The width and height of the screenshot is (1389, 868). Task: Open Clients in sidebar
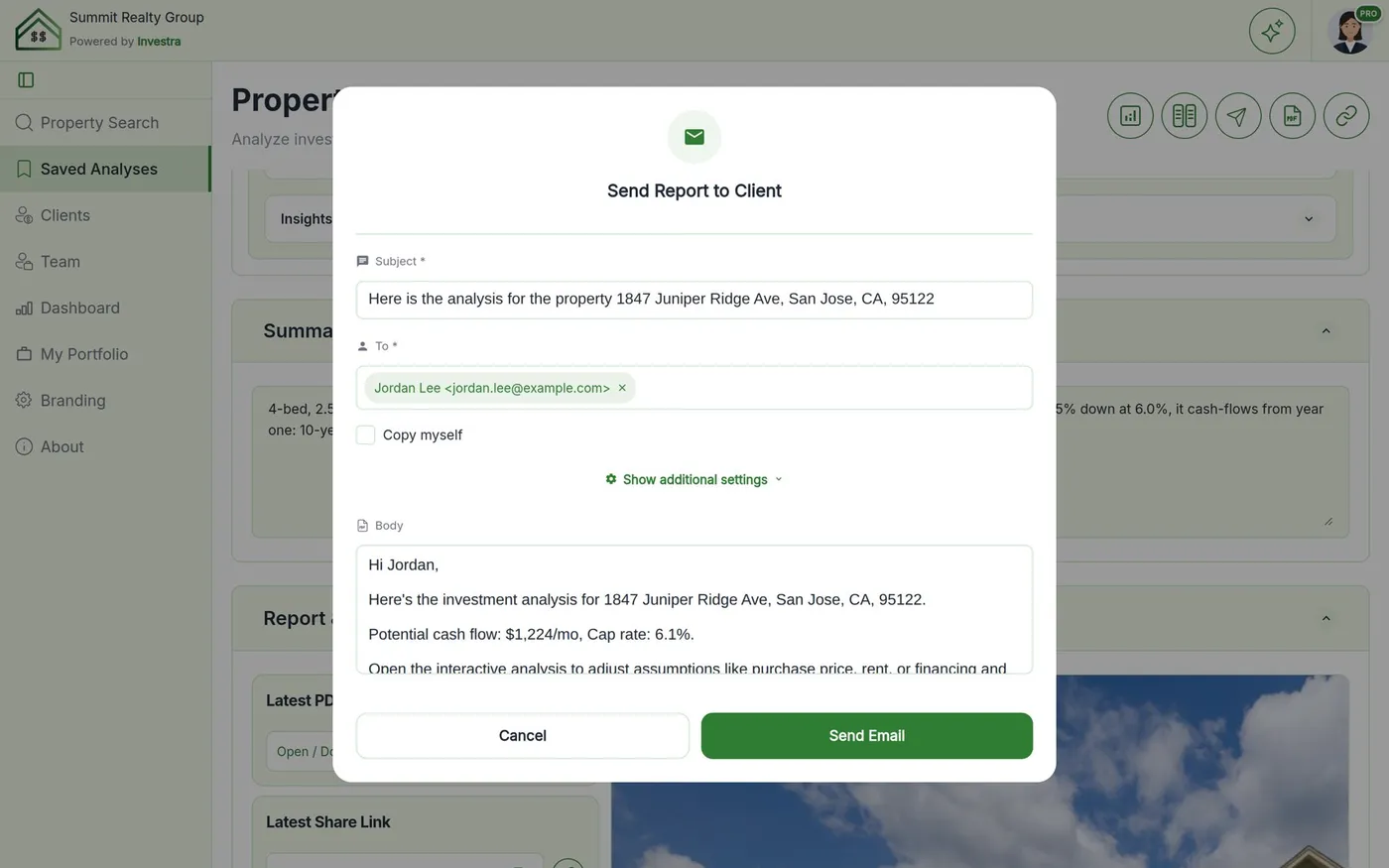click(x=105, y=215)
